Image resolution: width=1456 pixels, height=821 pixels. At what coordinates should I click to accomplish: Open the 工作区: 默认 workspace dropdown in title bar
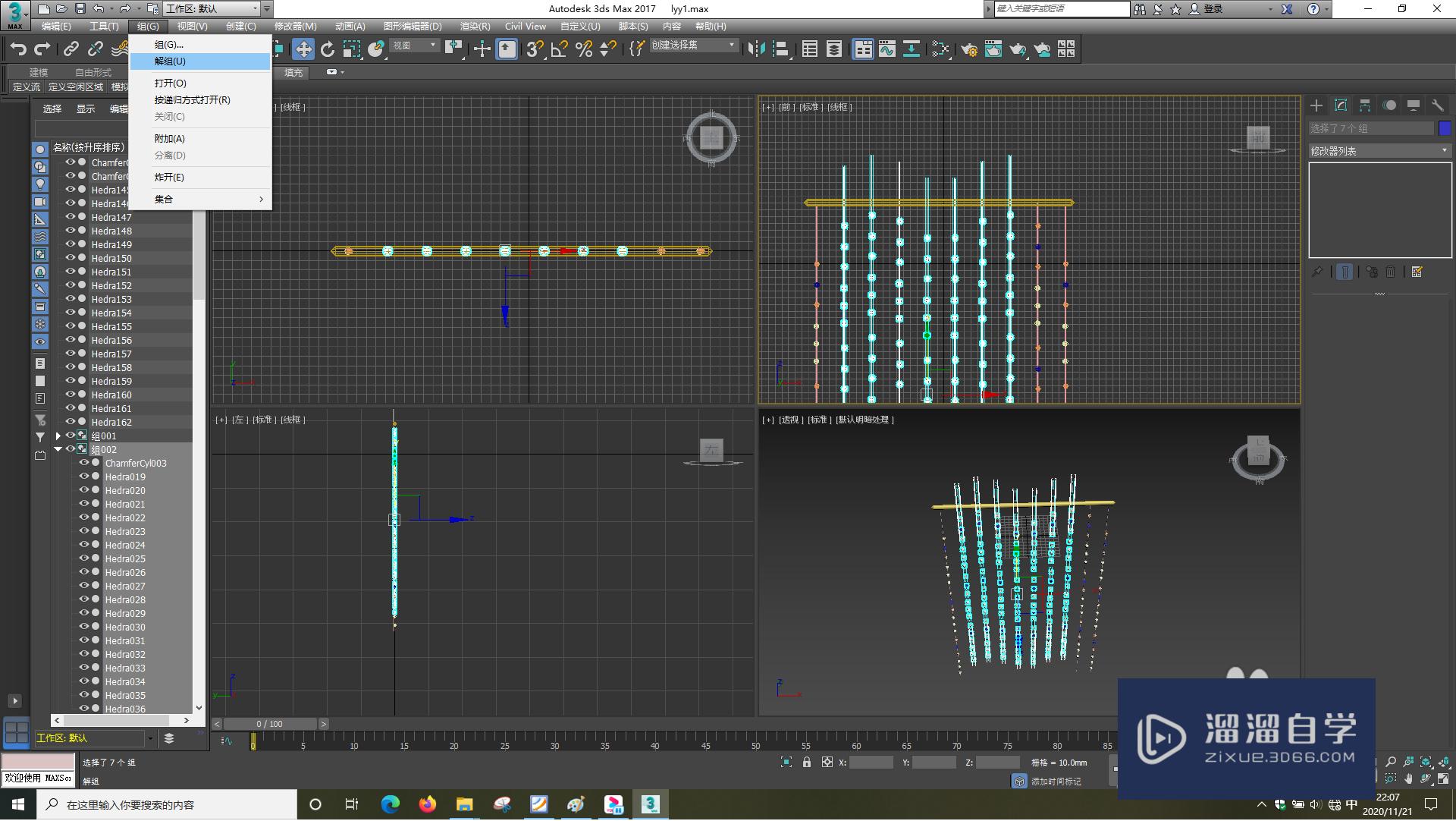tap(212, 9)
